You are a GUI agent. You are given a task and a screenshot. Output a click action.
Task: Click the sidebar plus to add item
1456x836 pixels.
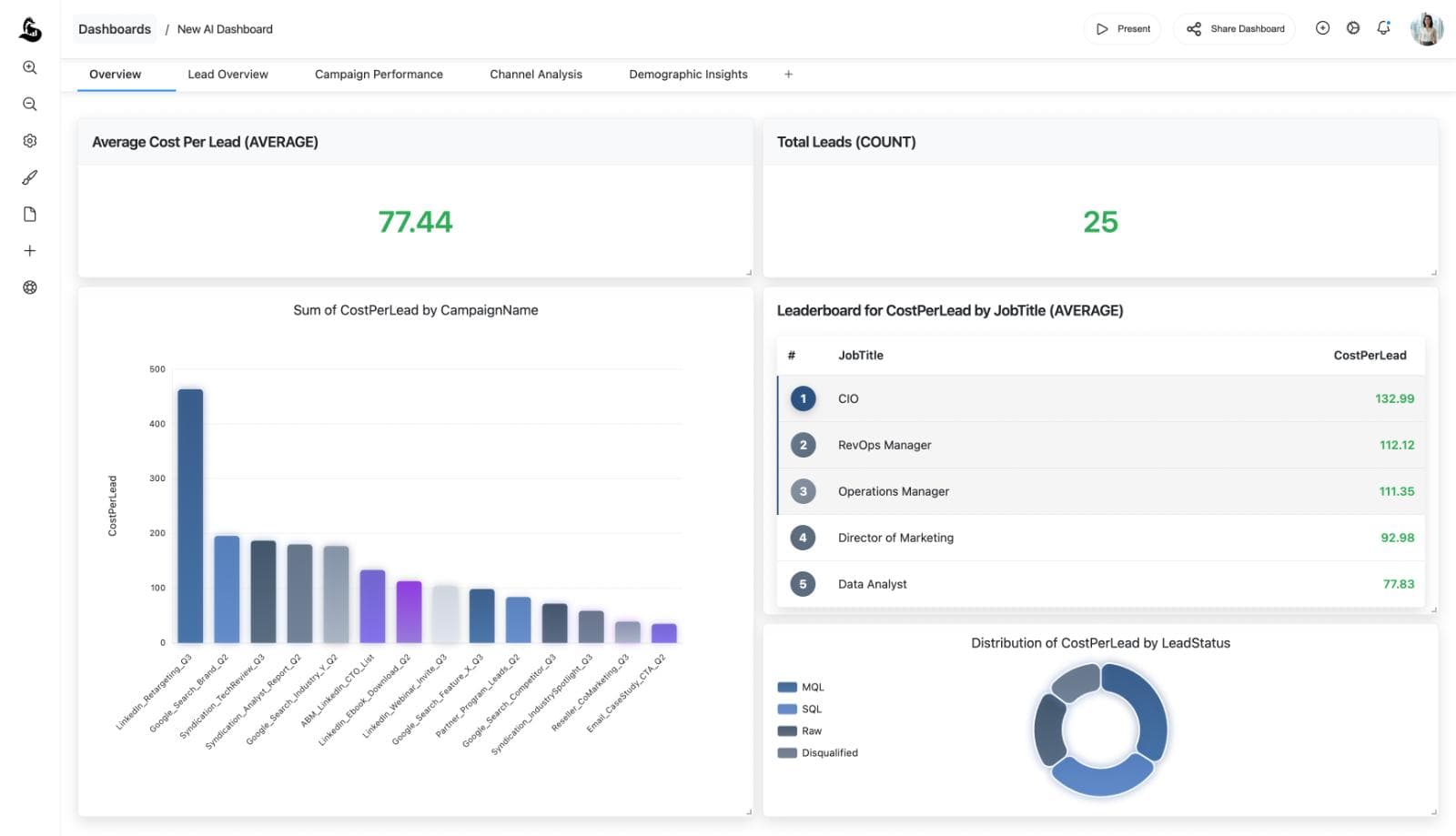pos(30,250)
